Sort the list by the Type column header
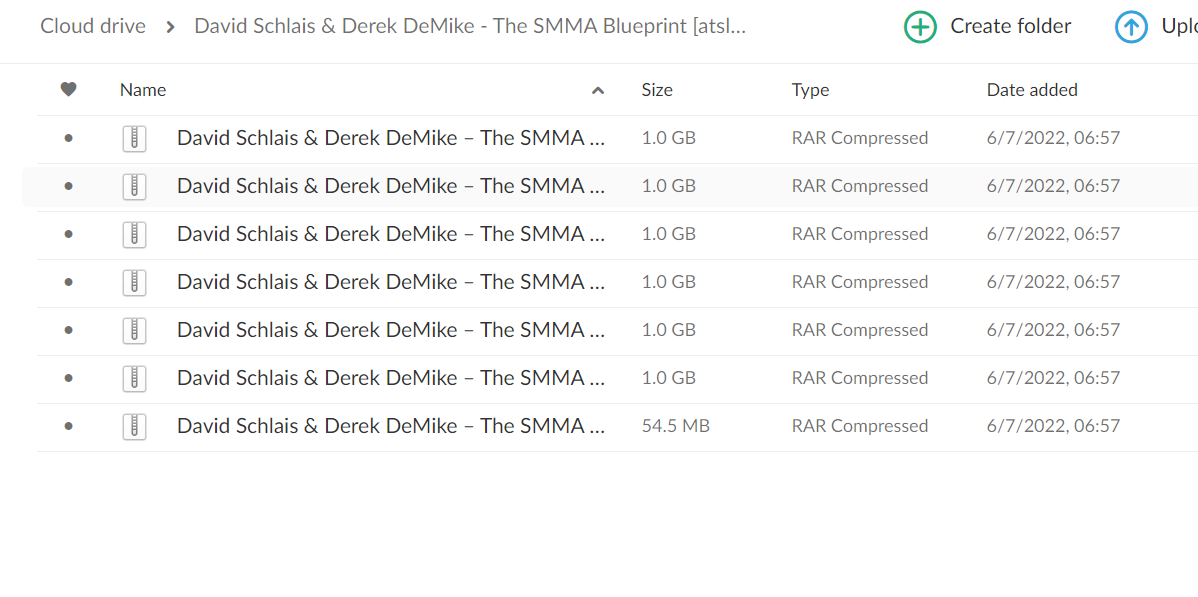The height and width of the screenshot is (597, 1198). tap(810, 90)
